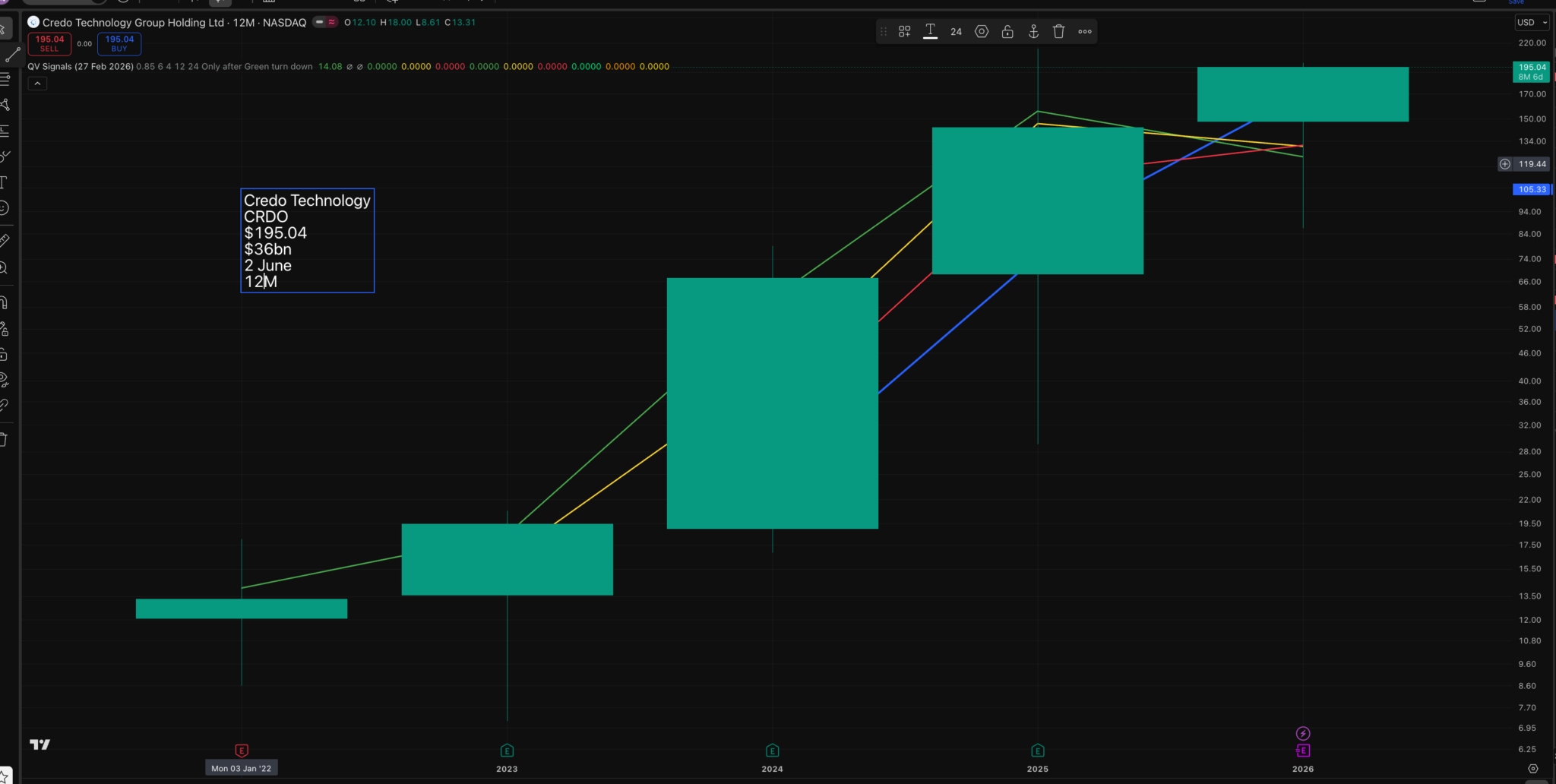The height and width of the screenshot is (784, 1556).
Task: Click the blue 195.04 BUY button
Action: point(119,43)
